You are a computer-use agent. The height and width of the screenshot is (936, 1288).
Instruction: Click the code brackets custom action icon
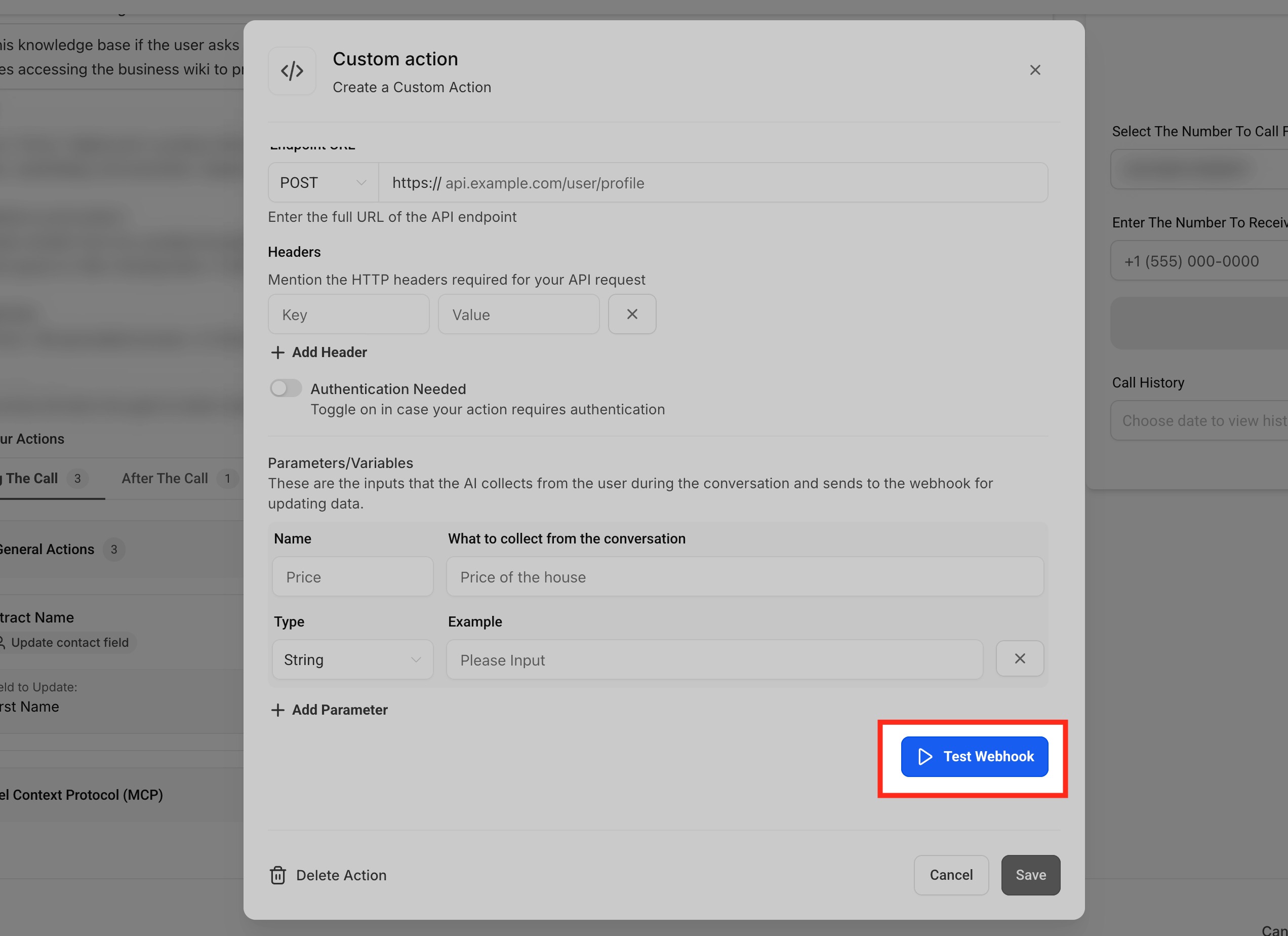292,71
